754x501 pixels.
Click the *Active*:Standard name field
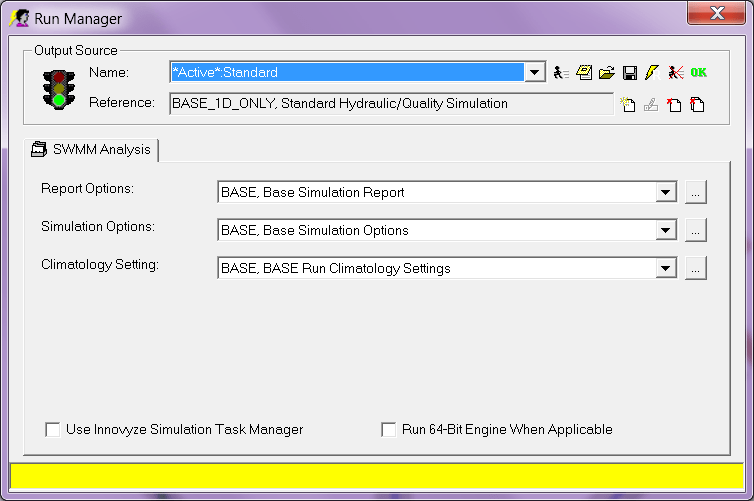click(x=347, y=73)
